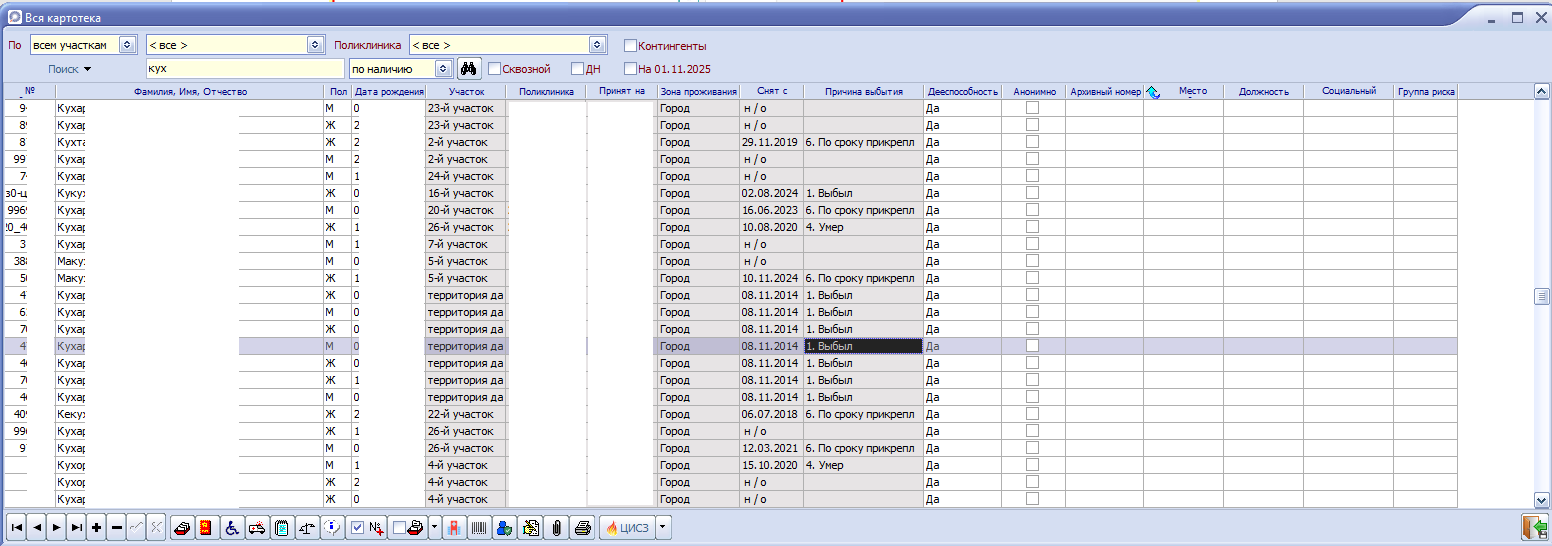The image size is (1552, 546).
Task: Click the ambulance icon in toolbar
Action: pyautogui.click(x=256, y=528)
